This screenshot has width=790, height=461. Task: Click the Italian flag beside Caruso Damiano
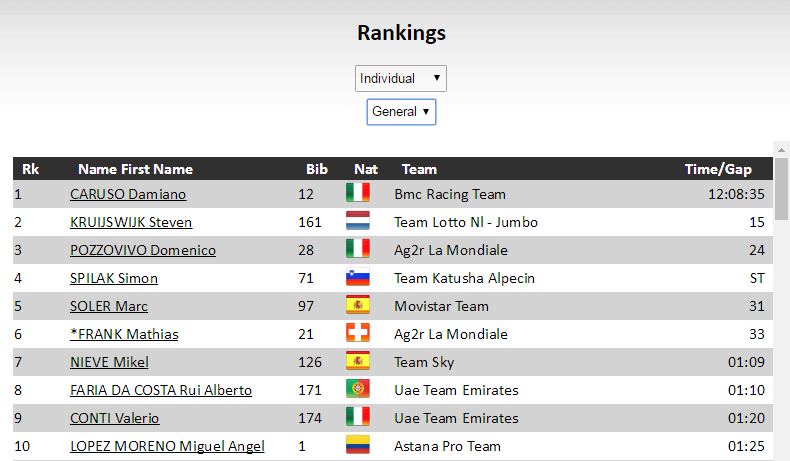pyautogui.click(x=357, y=193)
